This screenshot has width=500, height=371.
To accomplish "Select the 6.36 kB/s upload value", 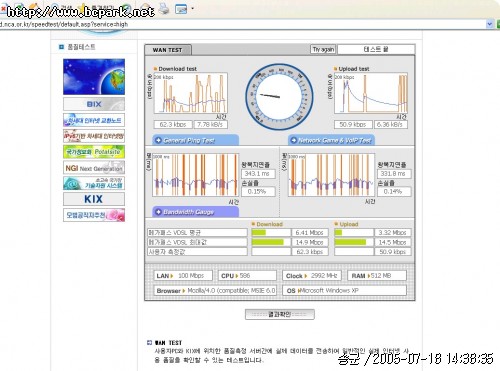I will [x=391, y=125].
